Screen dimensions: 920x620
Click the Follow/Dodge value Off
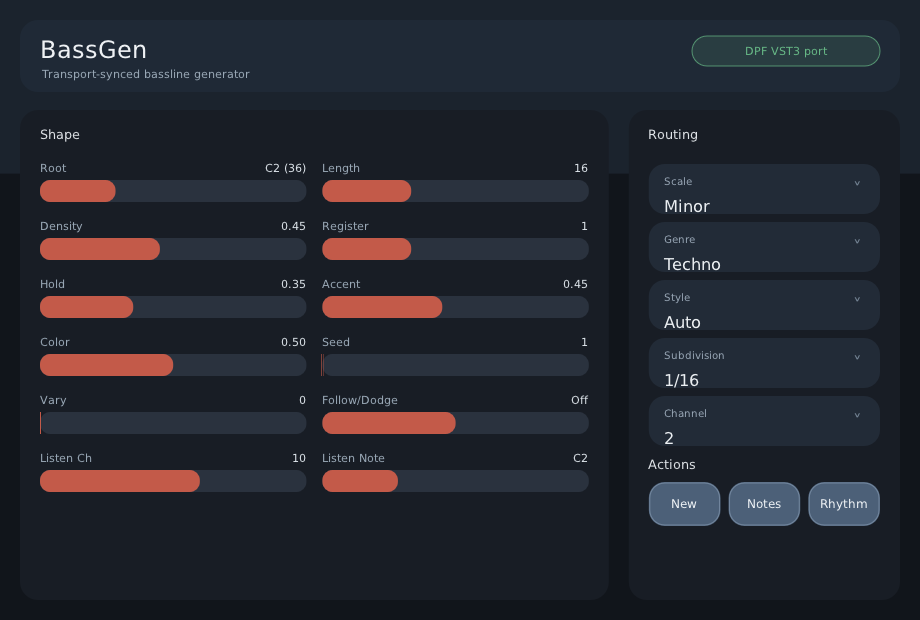pos(579,400)
